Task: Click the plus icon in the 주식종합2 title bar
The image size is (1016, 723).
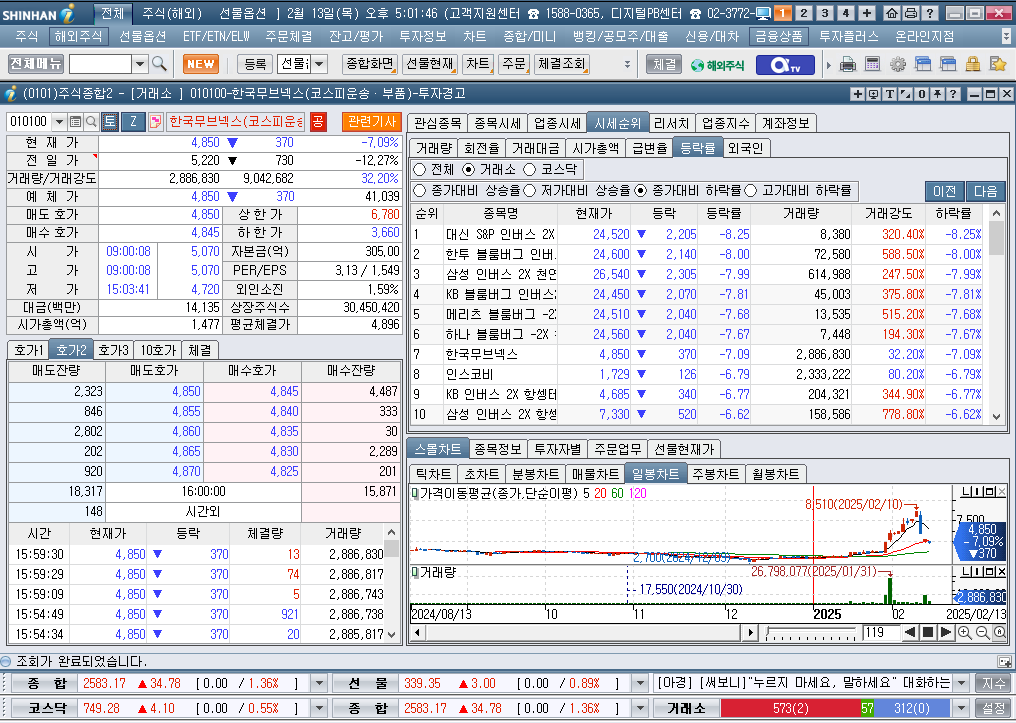Action: [x=857, y=94]
